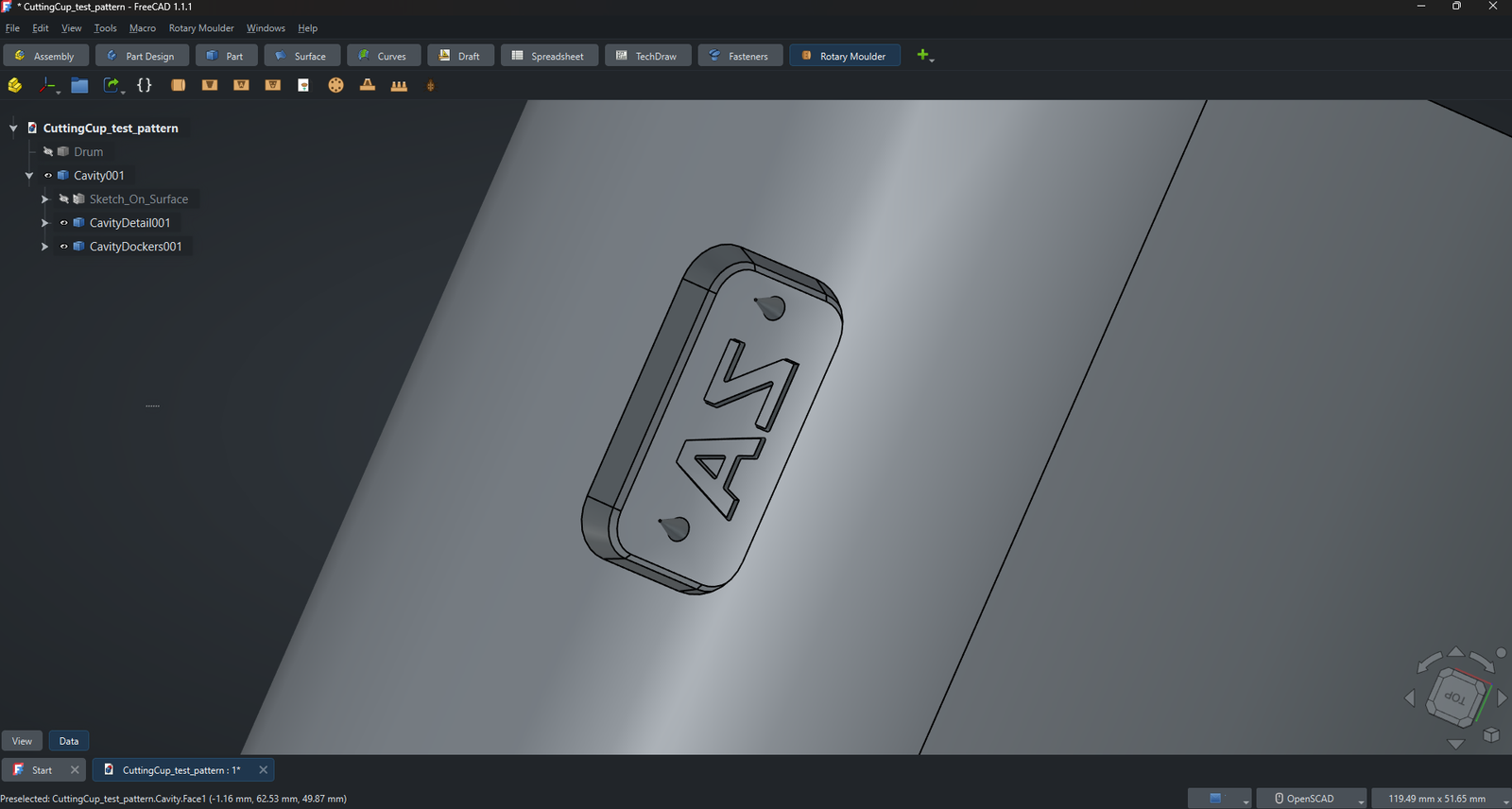
Task: Toggle visibility eye of Cavity001
Action: (x=48, y=175)
